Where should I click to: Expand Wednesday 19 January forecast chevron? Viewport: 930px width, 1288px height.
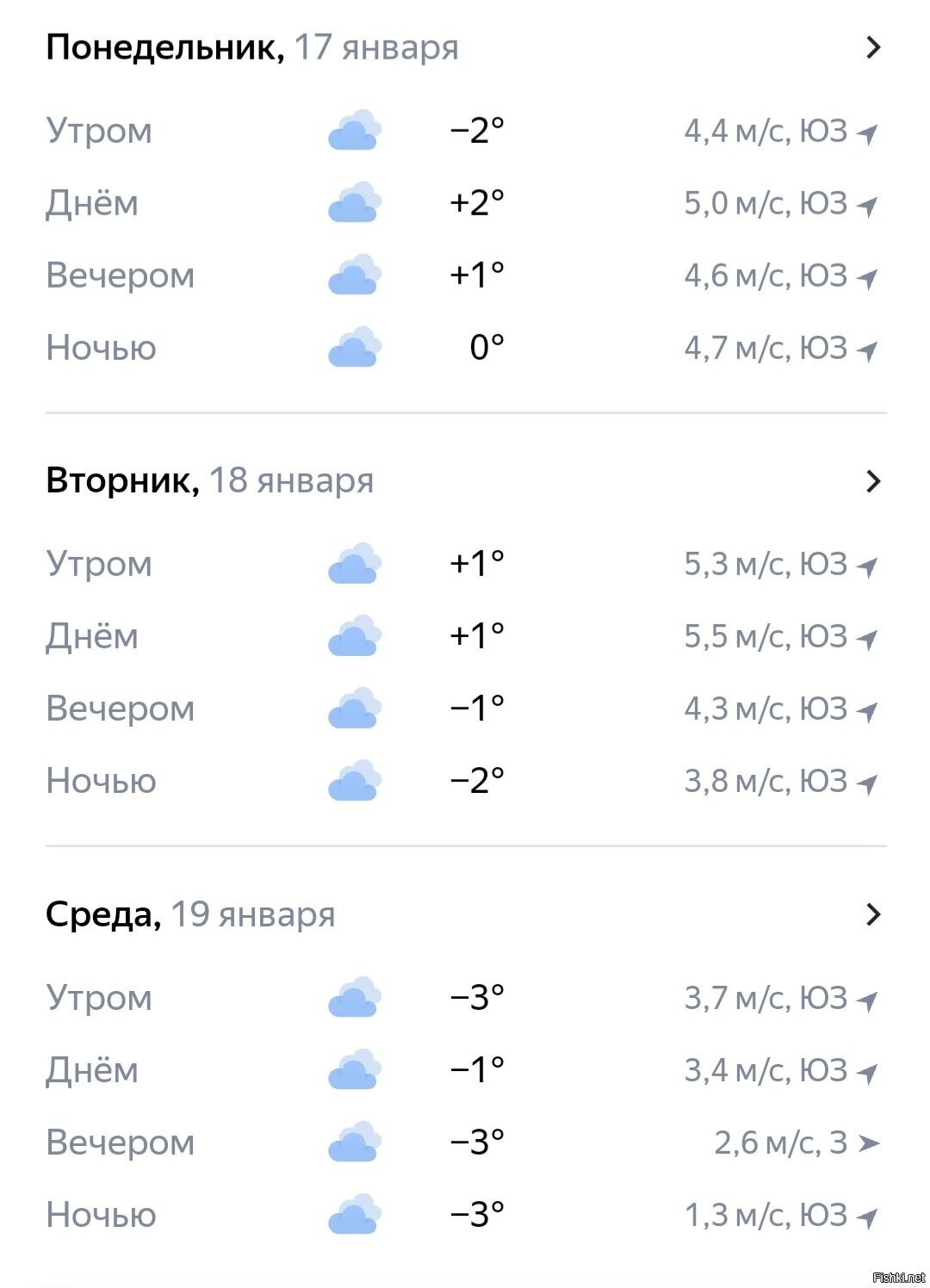[x=873, y=913]
